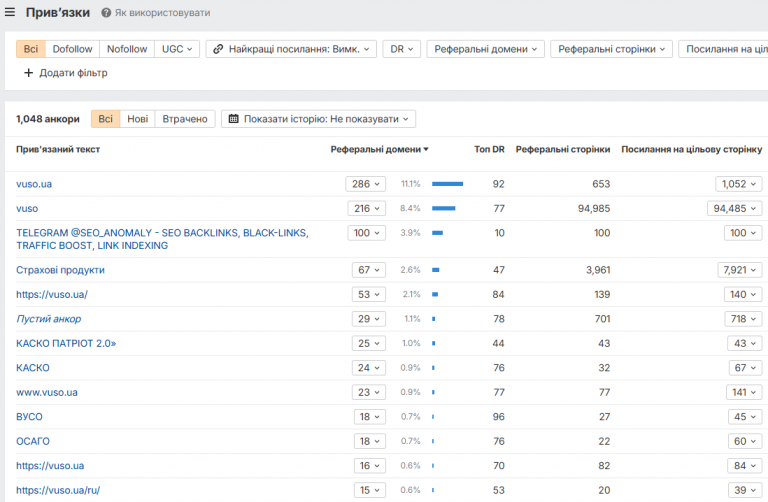Open the vuso.ua anchor link
The width and height of the screenshot is (768, 502).
click(34, 184)
